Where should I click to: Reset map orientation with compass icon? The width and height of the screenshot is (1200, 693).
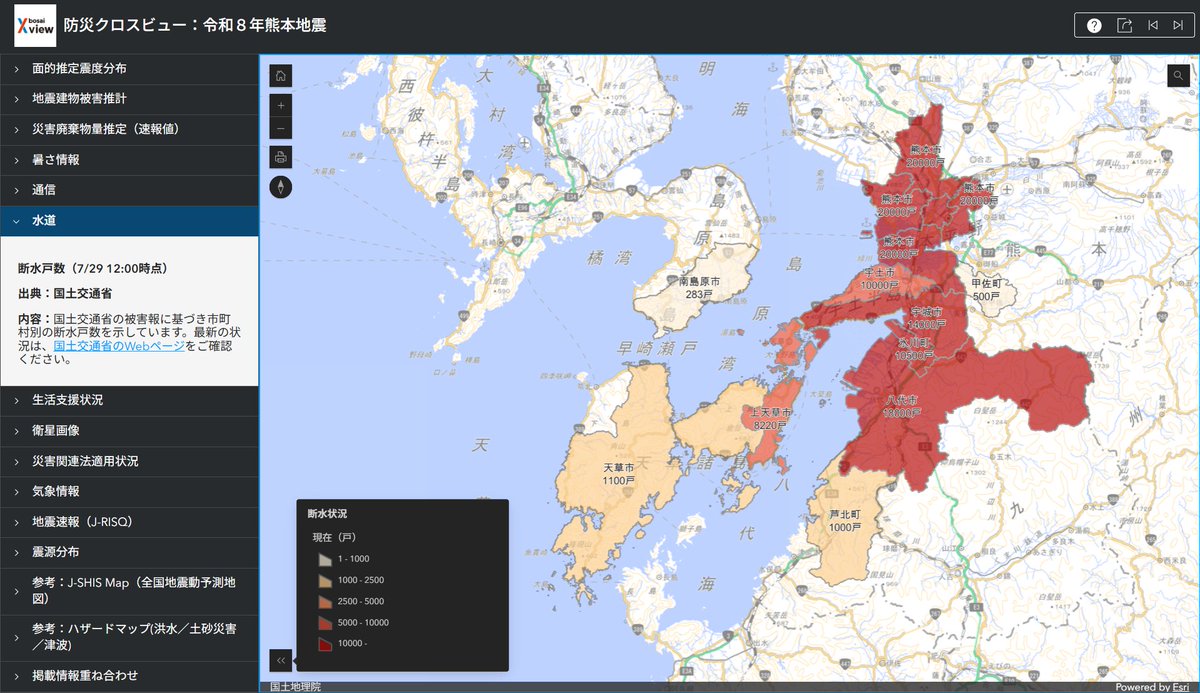pos(281,187)
